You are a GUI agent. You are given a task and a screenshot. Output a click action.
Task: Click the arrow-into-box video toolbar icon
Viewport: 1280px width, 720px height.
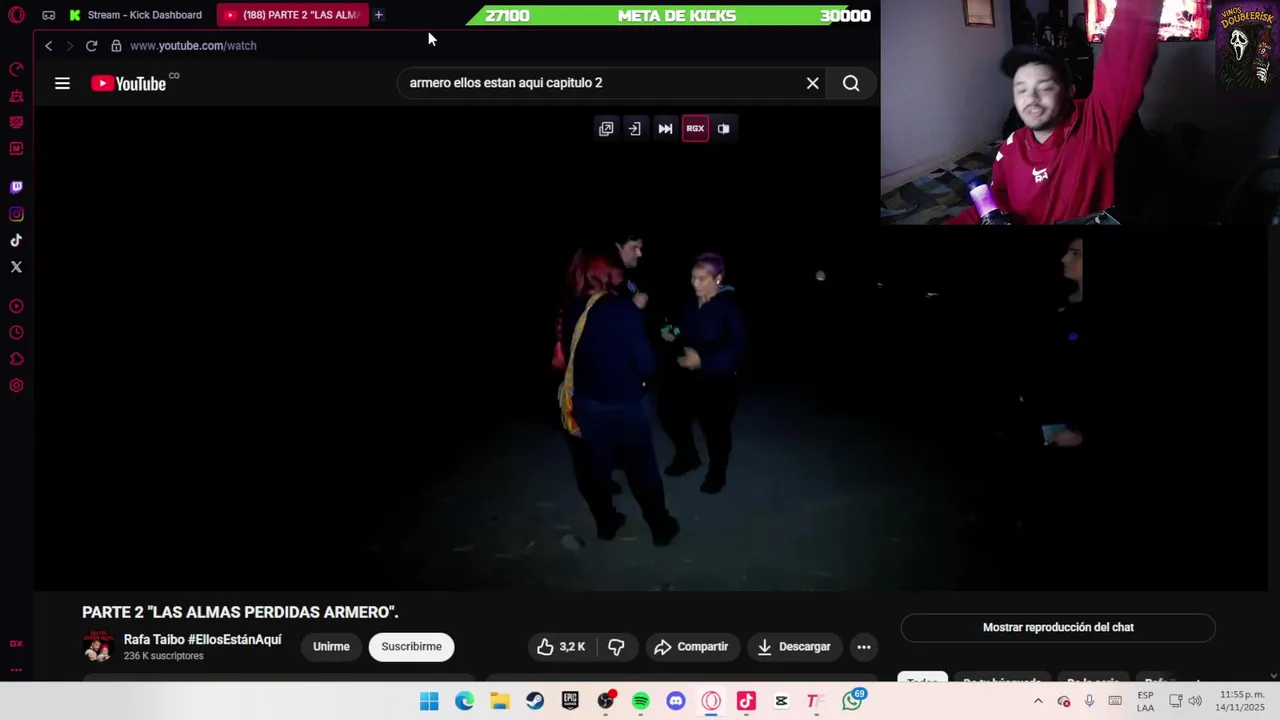634,129
